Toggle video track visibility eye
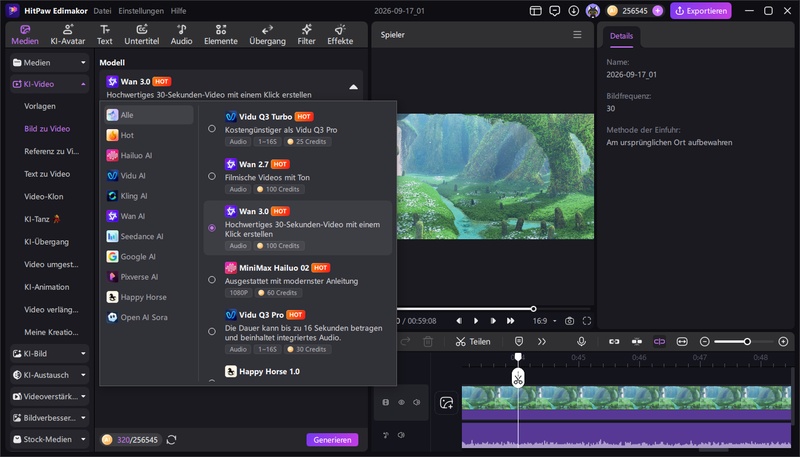Viewport: 800px width, 457px height. [x=402, y=402]
